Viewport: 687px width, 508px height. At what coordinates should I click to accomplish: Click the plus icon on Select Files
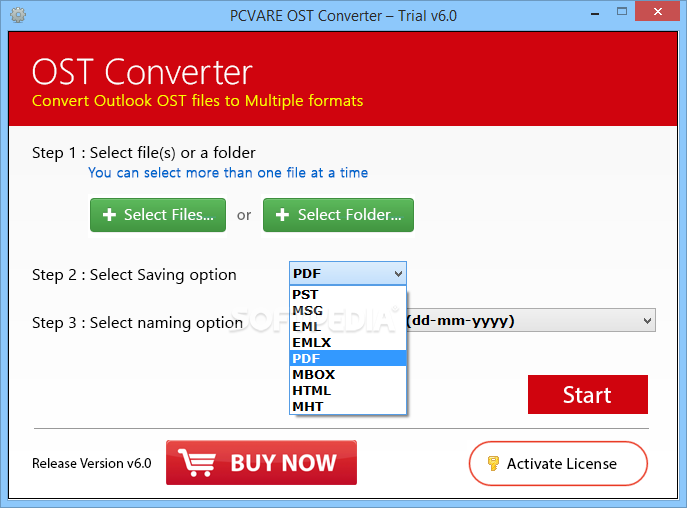(x=109, y=215)
